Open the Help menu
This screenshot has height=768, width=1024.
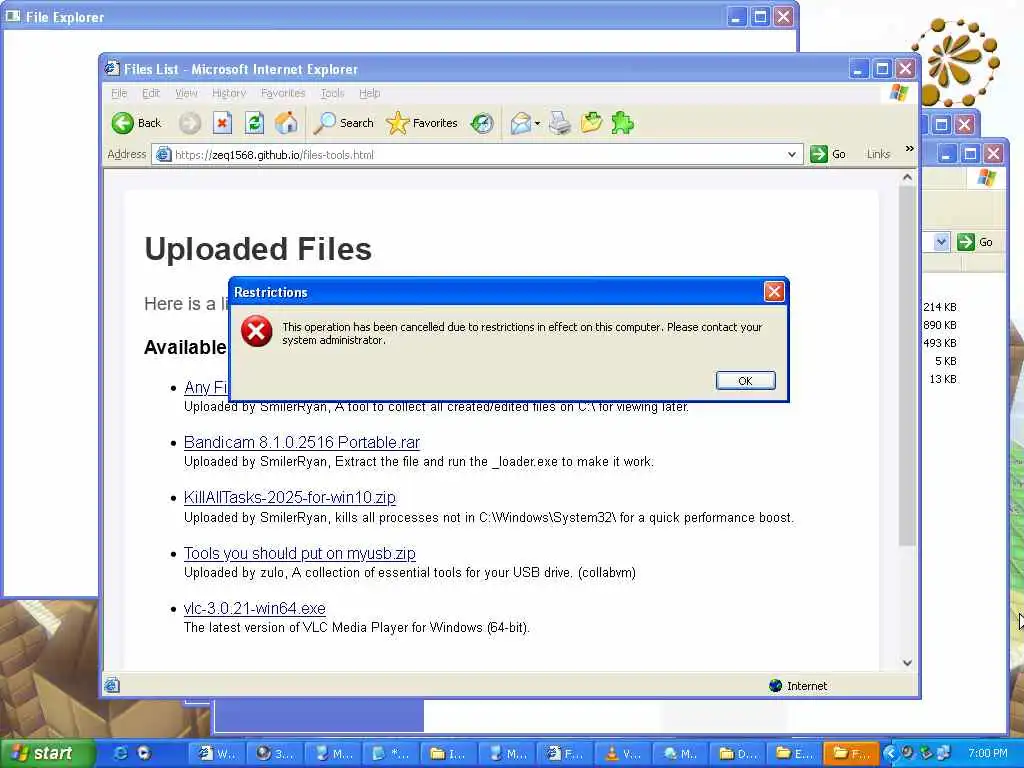(370, 93)
